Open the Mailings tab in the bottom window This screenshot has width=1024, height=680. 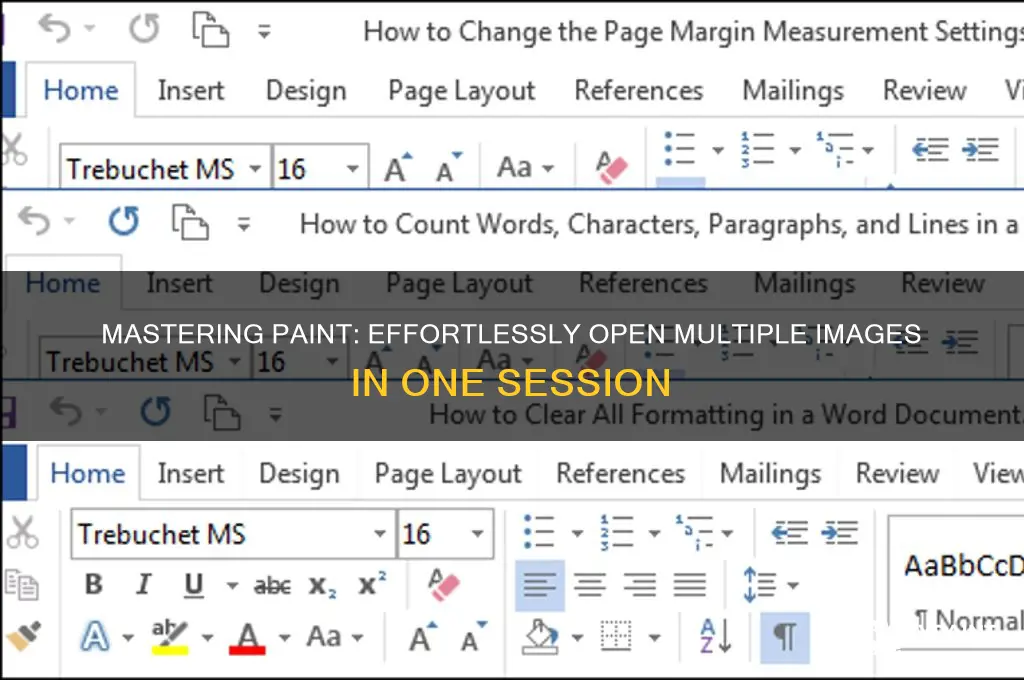[770, 474]
